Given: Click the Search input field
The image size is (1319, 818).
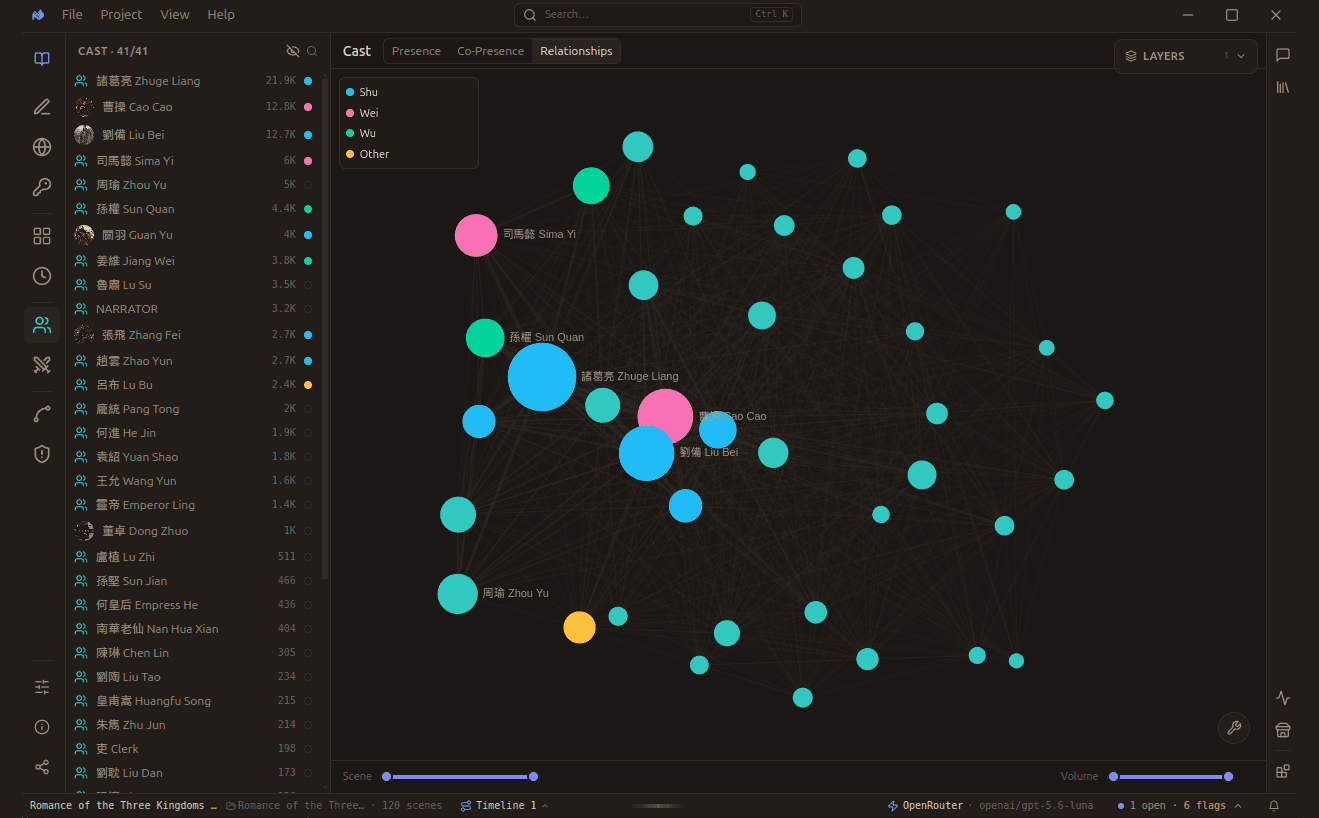Looking at the screenshot, I should (658, 15).
